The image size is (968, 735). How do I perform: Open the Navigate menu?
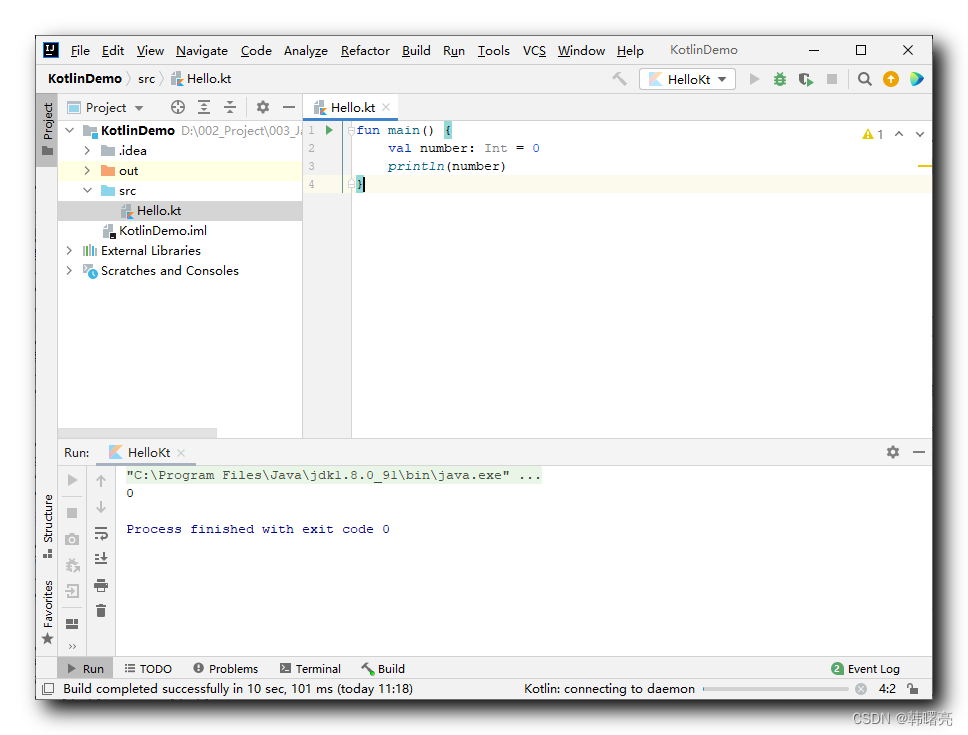(202, 51)
